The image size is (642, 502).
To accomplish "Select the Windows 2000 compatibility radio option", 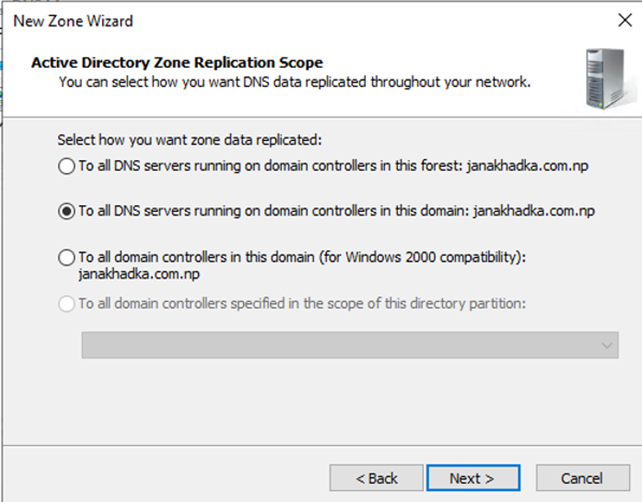I will coord(66,258).
